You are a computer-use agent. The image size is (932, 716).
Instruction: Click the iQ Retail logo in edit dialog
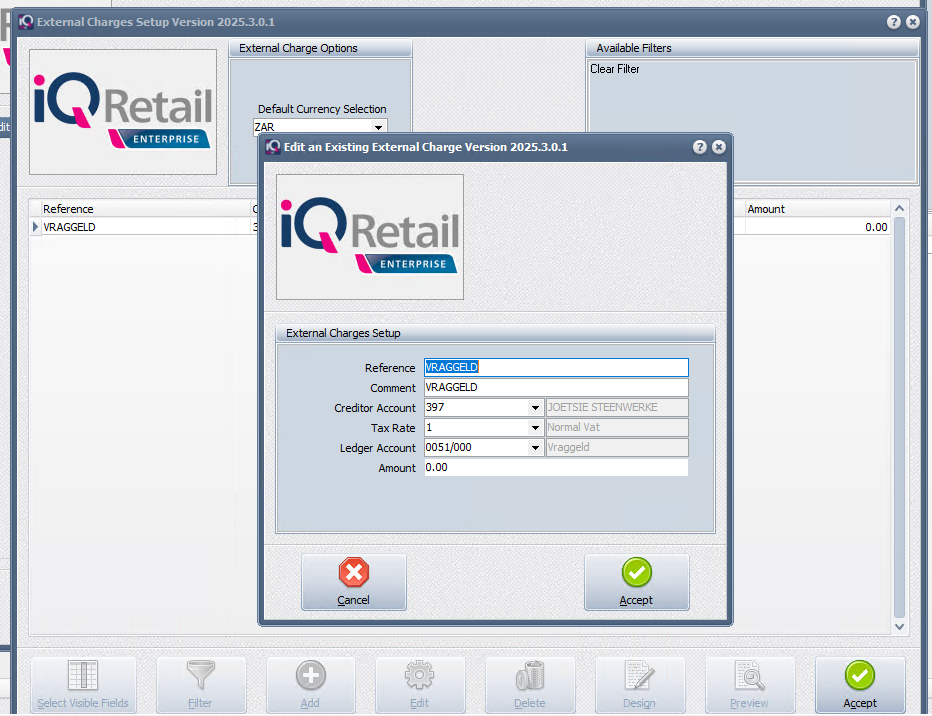tap(370, 236)
